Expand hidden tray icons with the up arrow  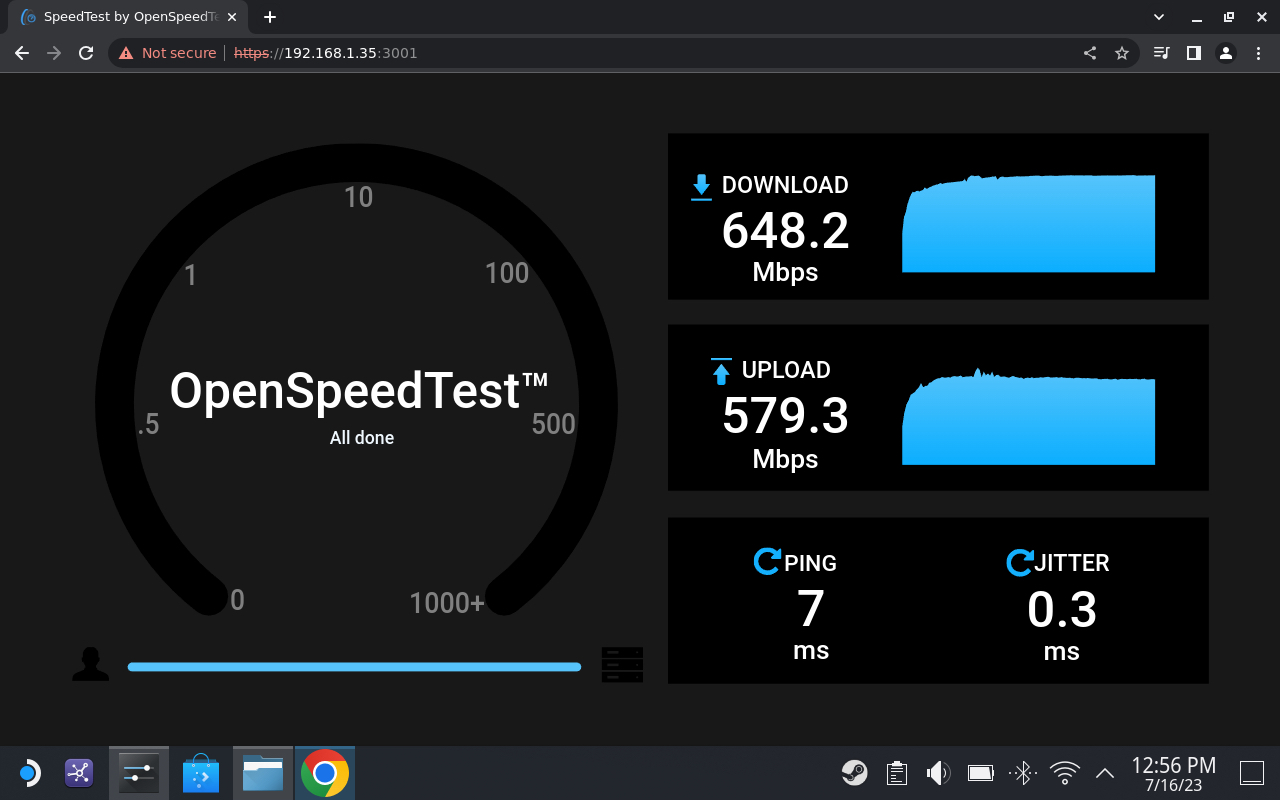pos(1105,772)
